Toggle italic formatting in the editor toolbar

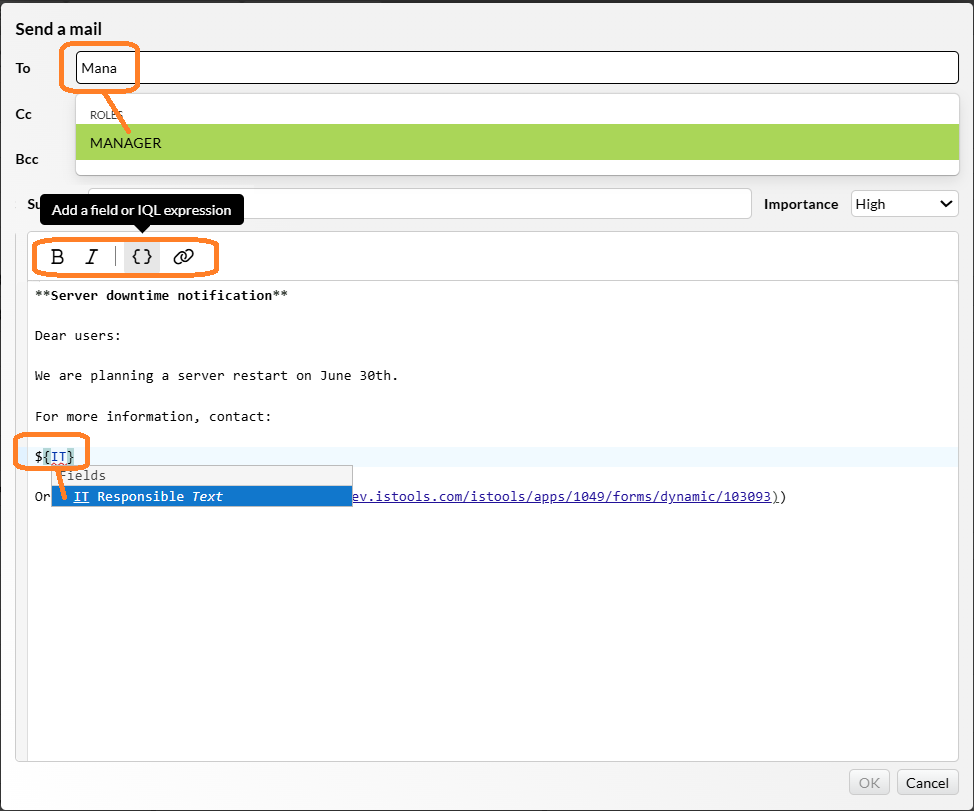[x=92, y=257]
